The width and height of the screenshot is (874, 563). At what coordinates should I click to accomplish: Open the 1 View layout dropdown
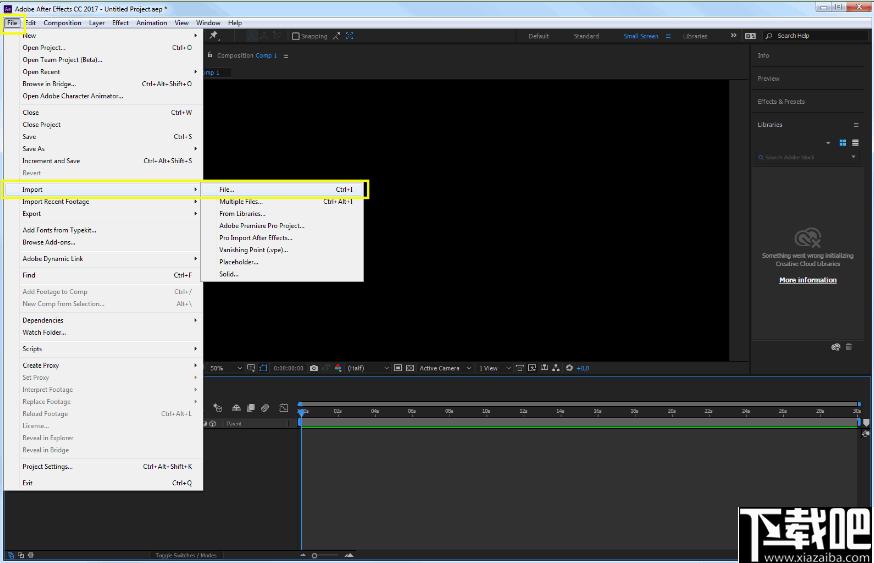pos(495,368)
